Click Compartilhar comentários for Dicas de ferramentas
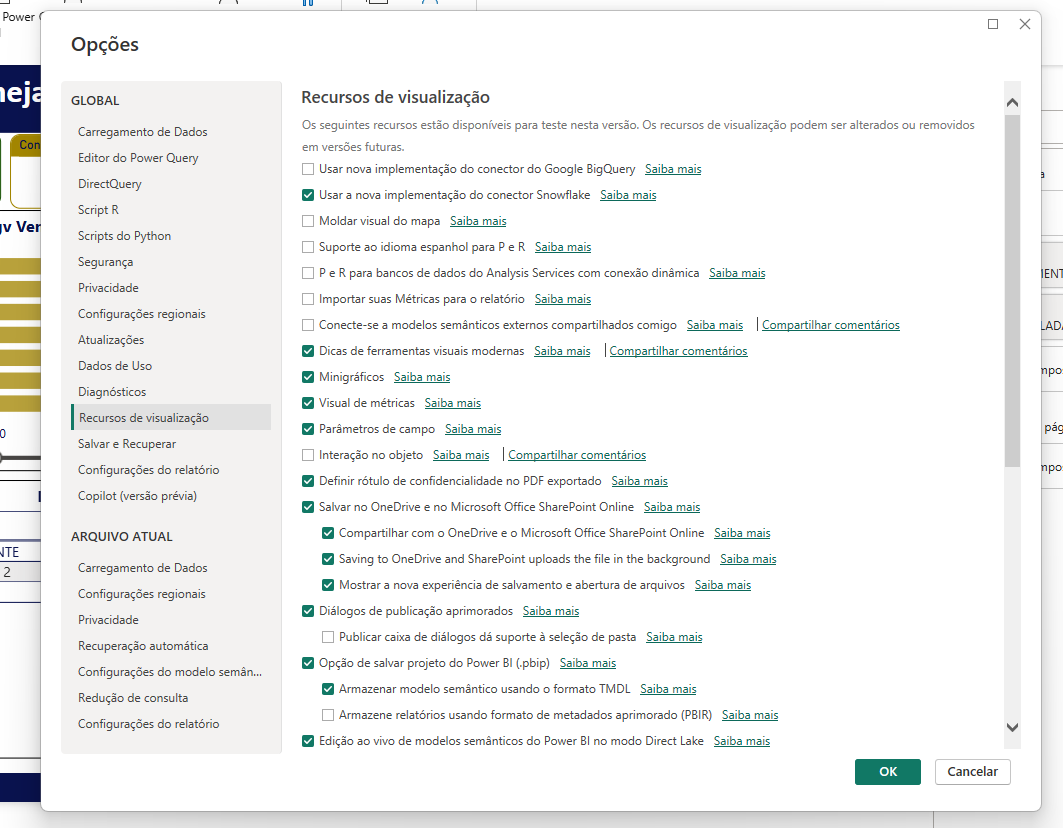The width and height of the screenshot is (1063, 828). pos(678,351)
